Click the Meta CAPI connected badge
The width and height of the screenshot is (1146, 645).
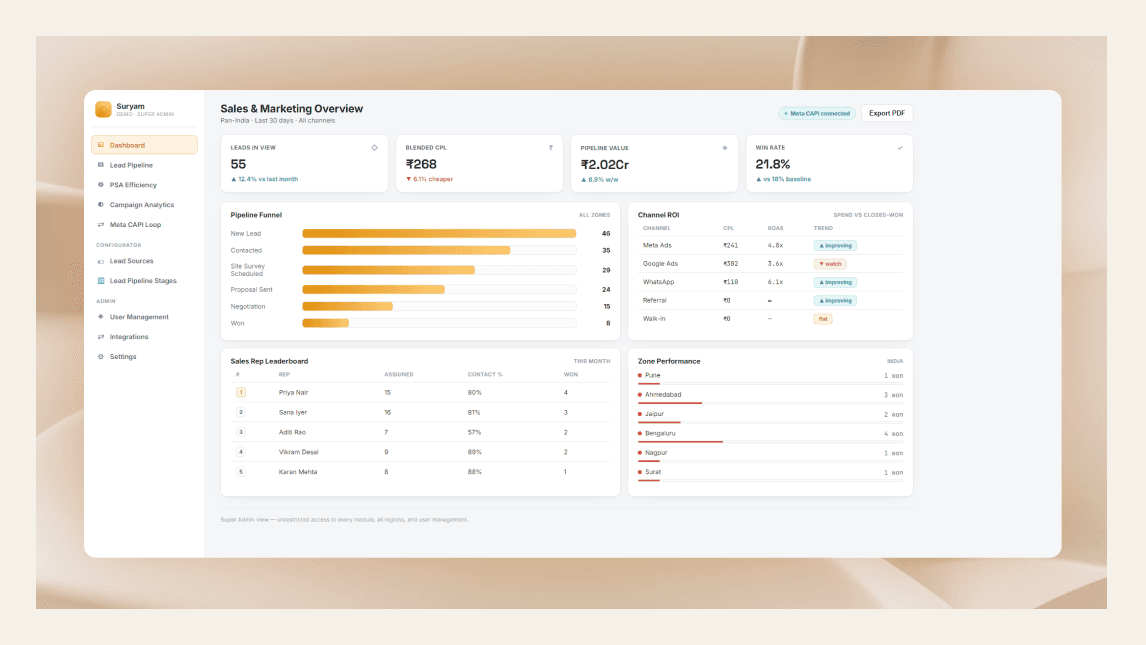click(x=817, y=113)
